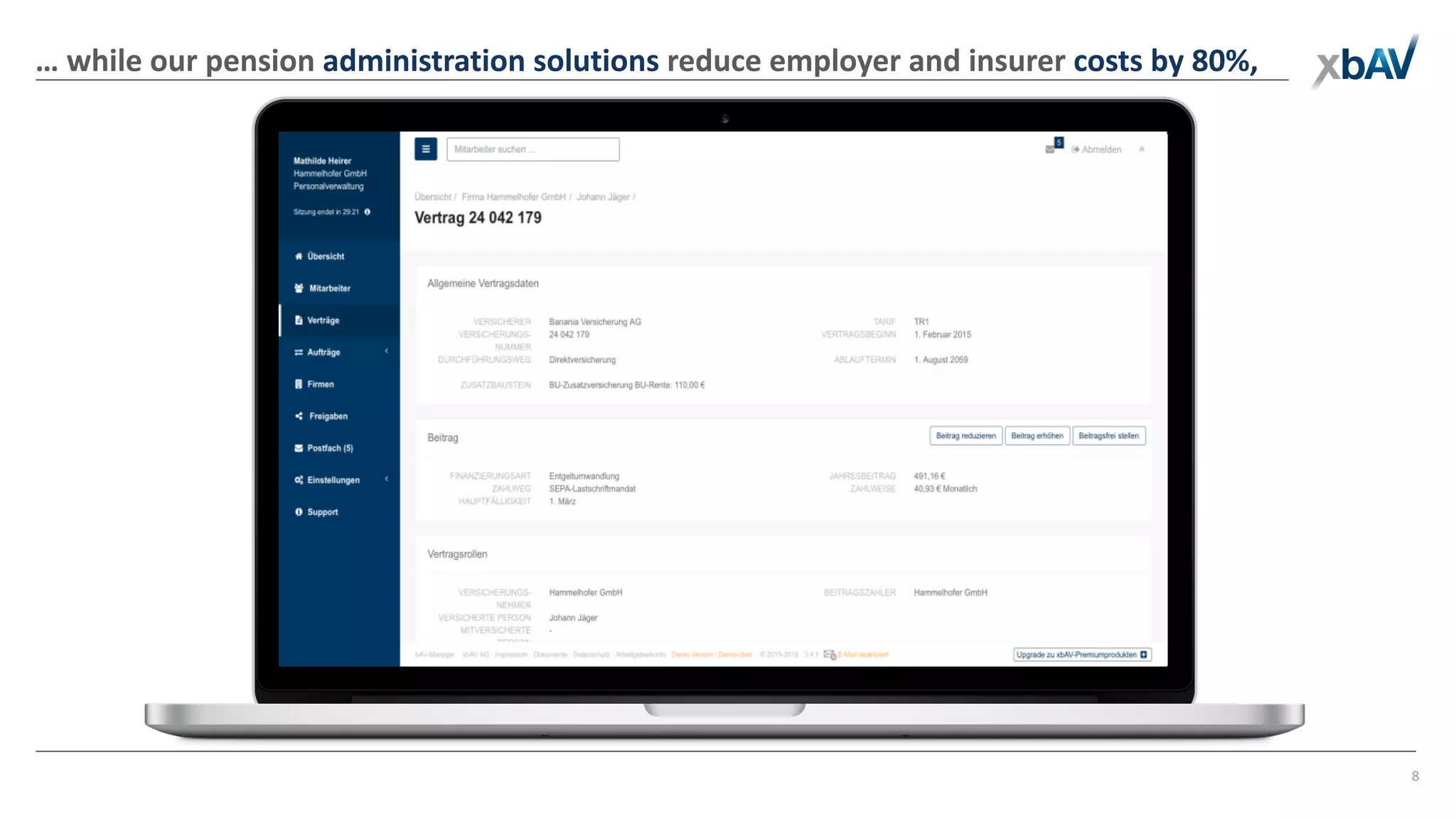
Task: Click the session timer info icon
Action: tap(368, 212)
